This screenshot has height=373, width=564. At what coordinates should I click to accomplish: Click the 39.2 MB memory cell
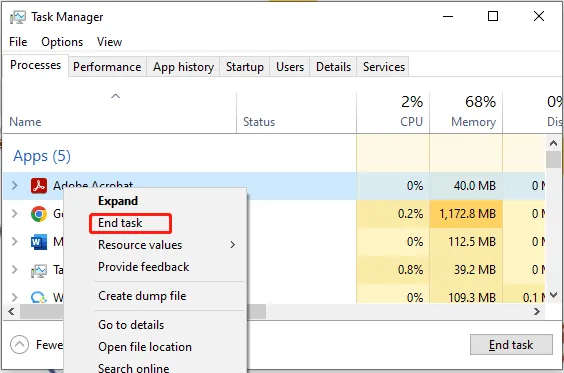pyautogui.click(x=466, y=270)
